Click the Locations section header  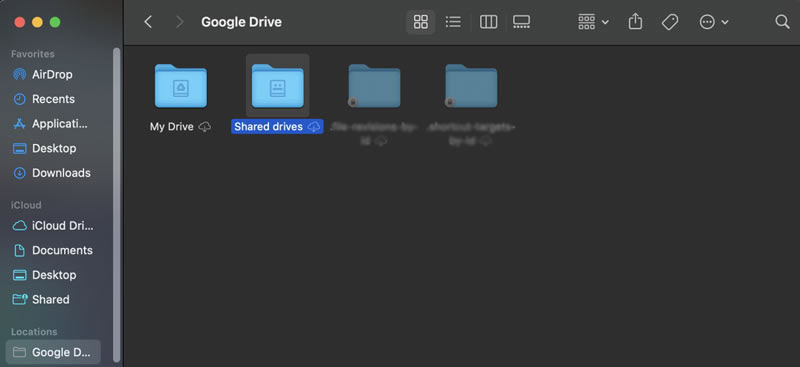click(34, 332)
